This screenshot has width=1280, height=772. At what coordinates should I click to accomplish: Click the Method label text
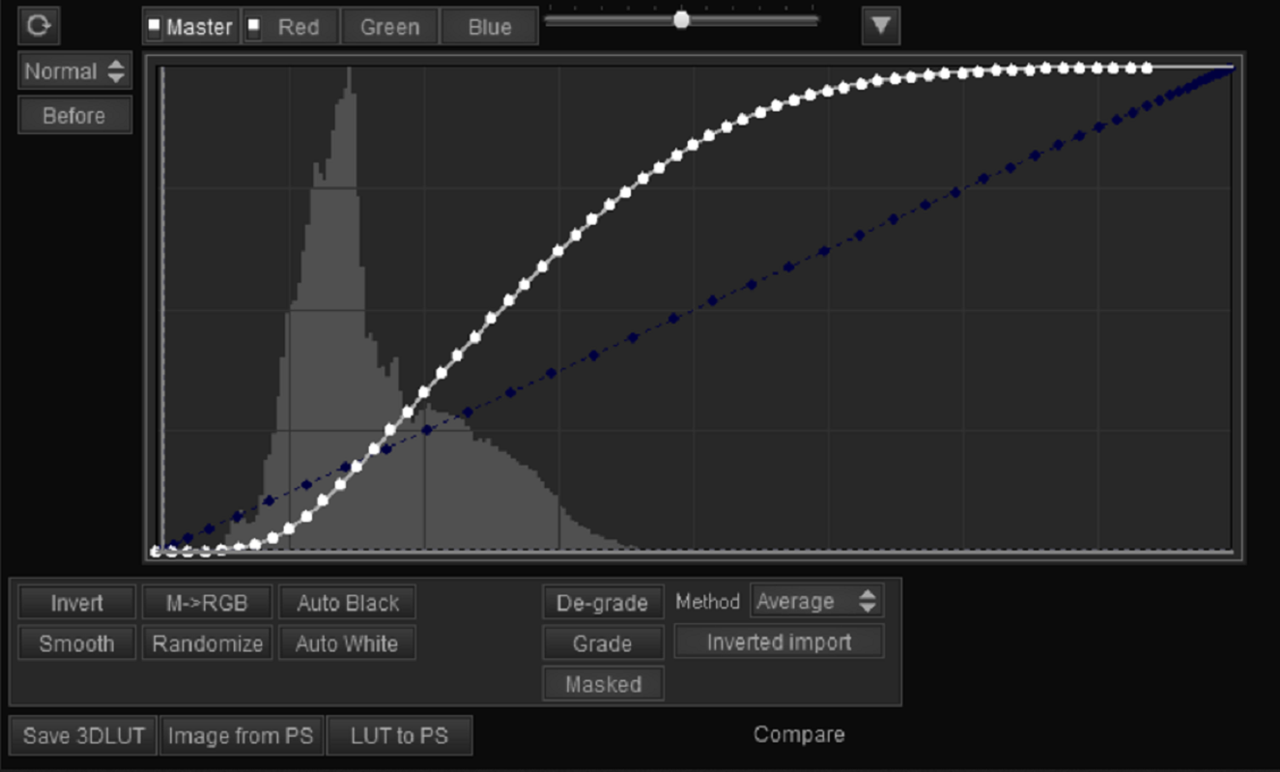707,602
